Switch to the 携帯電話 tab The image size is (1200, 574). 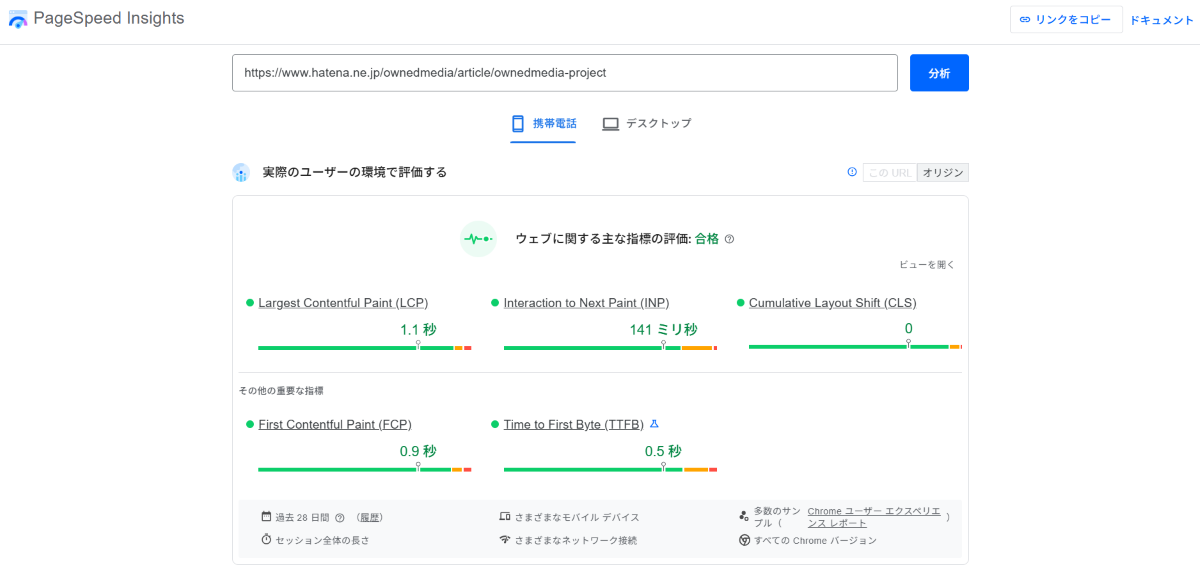(x=543, y=123)
